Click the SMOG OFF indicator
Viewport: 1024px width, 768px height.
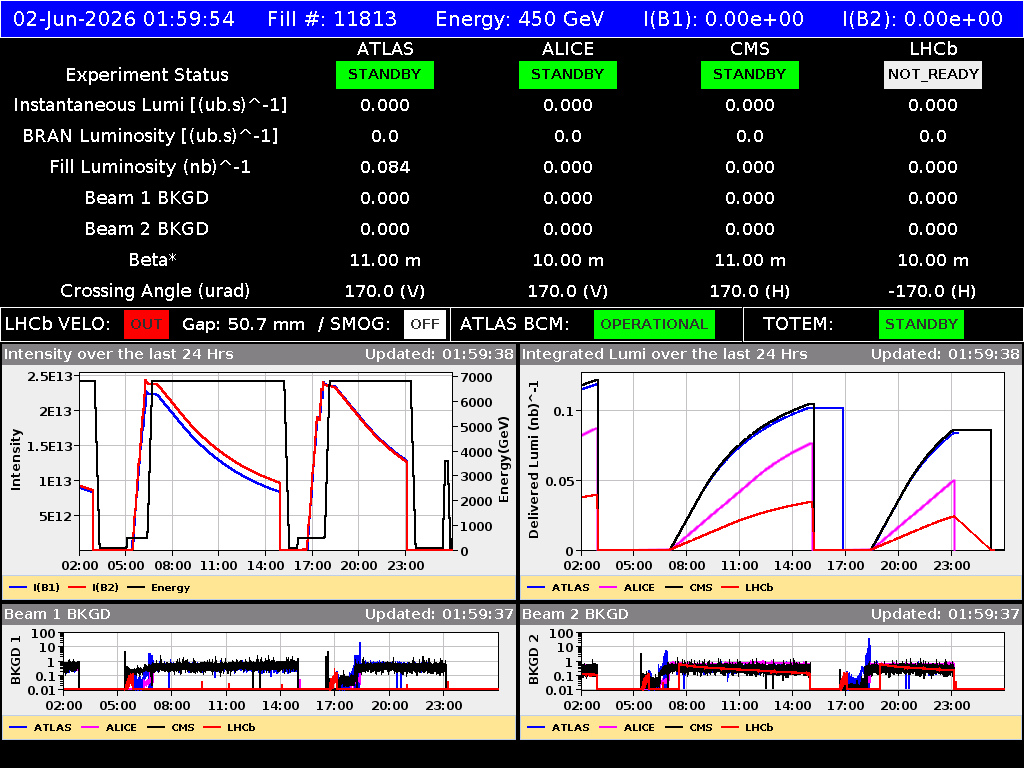pos(424,325)
